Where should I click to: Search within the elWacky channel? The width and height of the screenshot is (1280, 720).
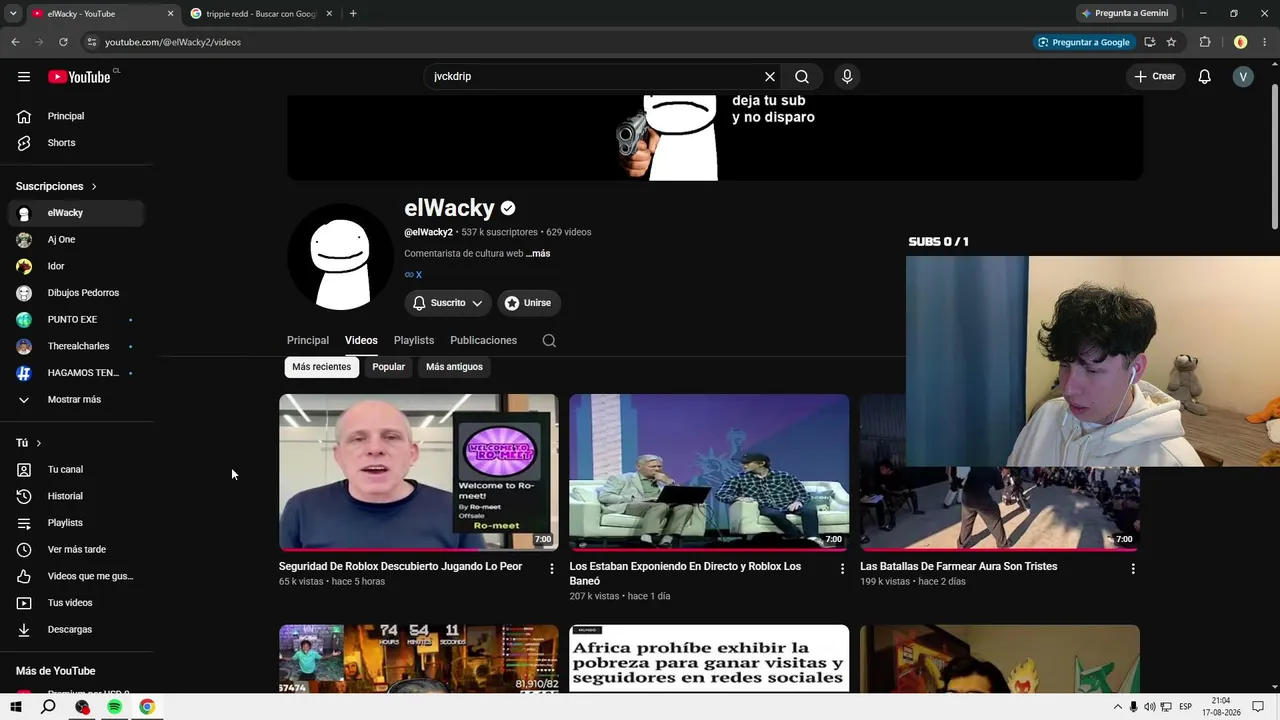tap(549, 340)
